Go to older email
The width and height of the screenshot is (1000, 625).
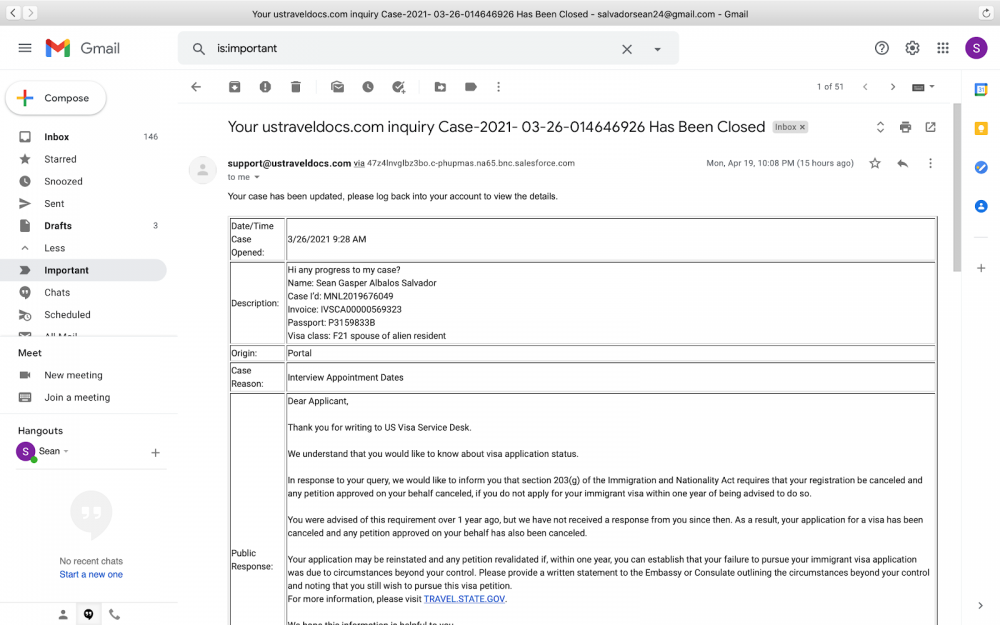click(x=893, y=87)
